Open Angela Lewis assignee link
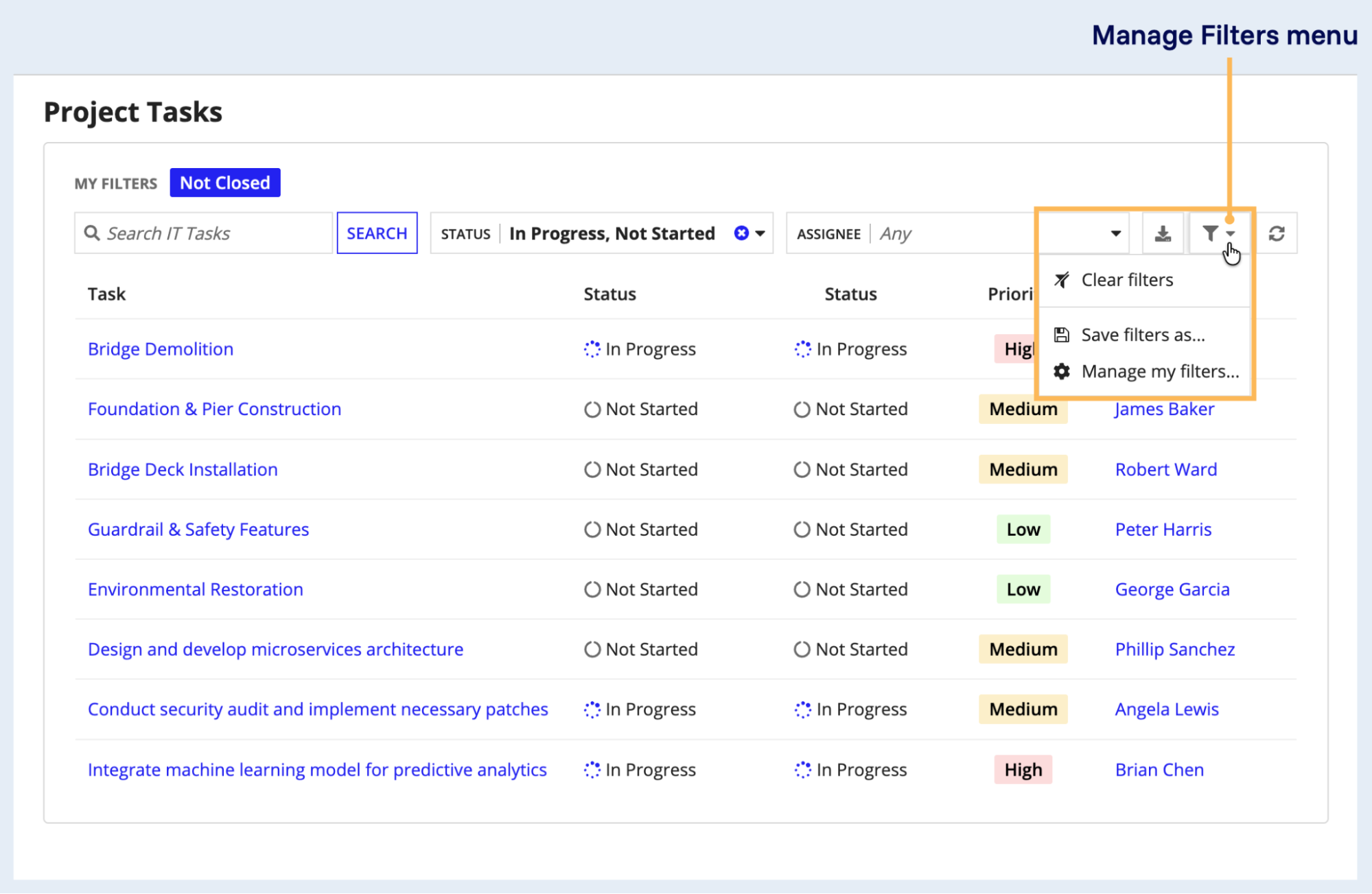The height and width of the screenshot is (894, 1372). click(x=1167, y=709)
